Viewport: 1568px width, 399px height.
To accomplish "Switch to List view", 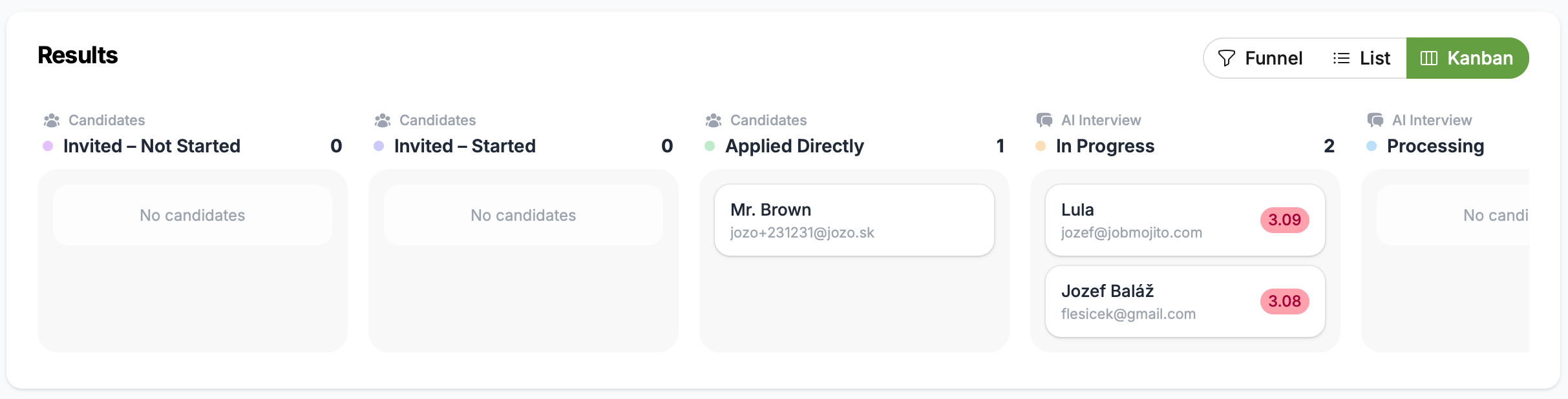I will (x=1362, y=58).
